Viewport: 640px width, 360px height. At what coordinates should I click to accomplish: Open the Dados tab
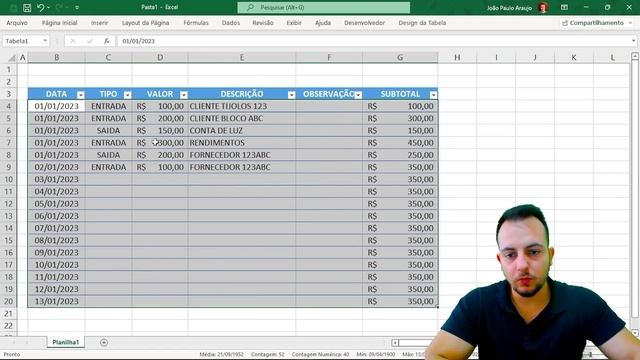click(231, 23)
